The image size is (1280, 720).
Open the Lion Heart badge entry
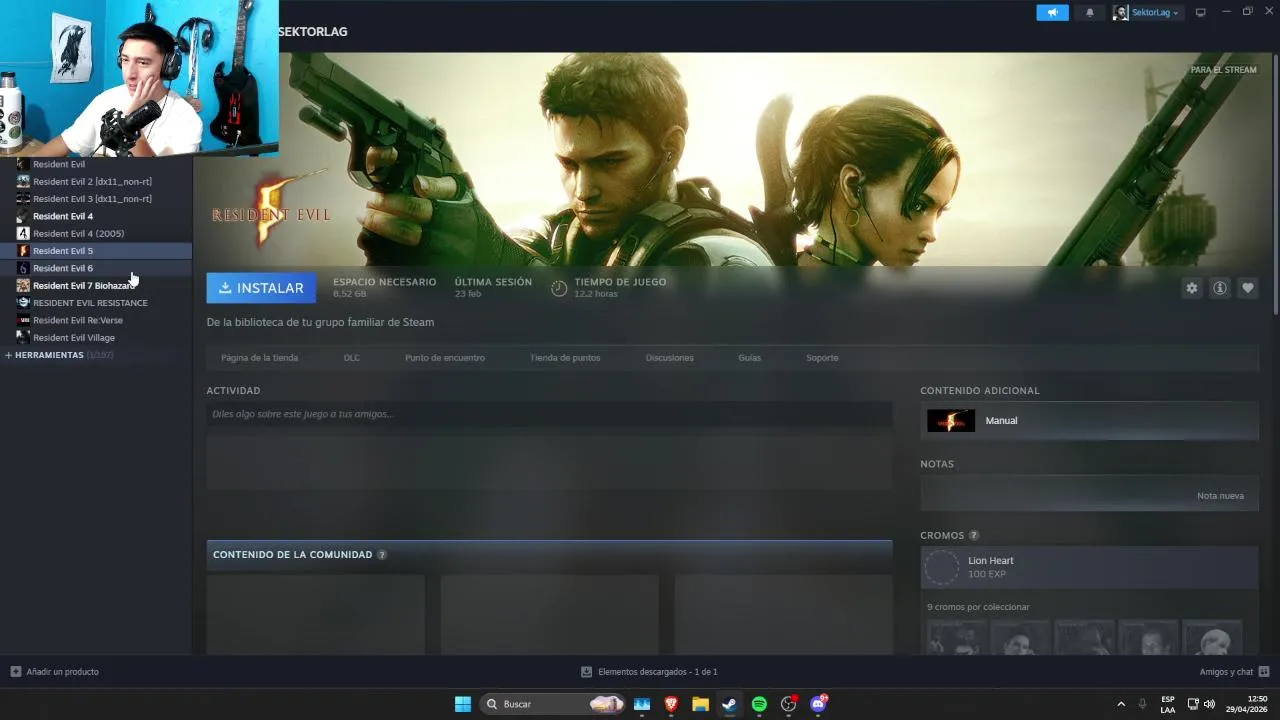tap(1089, 567)
